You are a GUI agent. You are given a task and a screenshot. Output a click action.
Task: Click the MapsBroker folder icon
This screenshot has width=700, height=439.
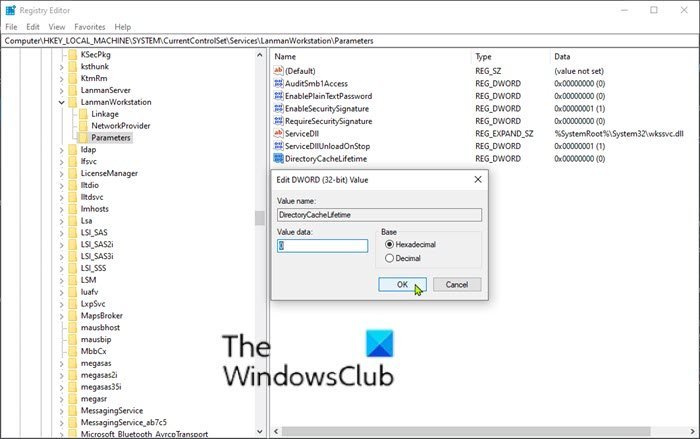click(73, 316)
